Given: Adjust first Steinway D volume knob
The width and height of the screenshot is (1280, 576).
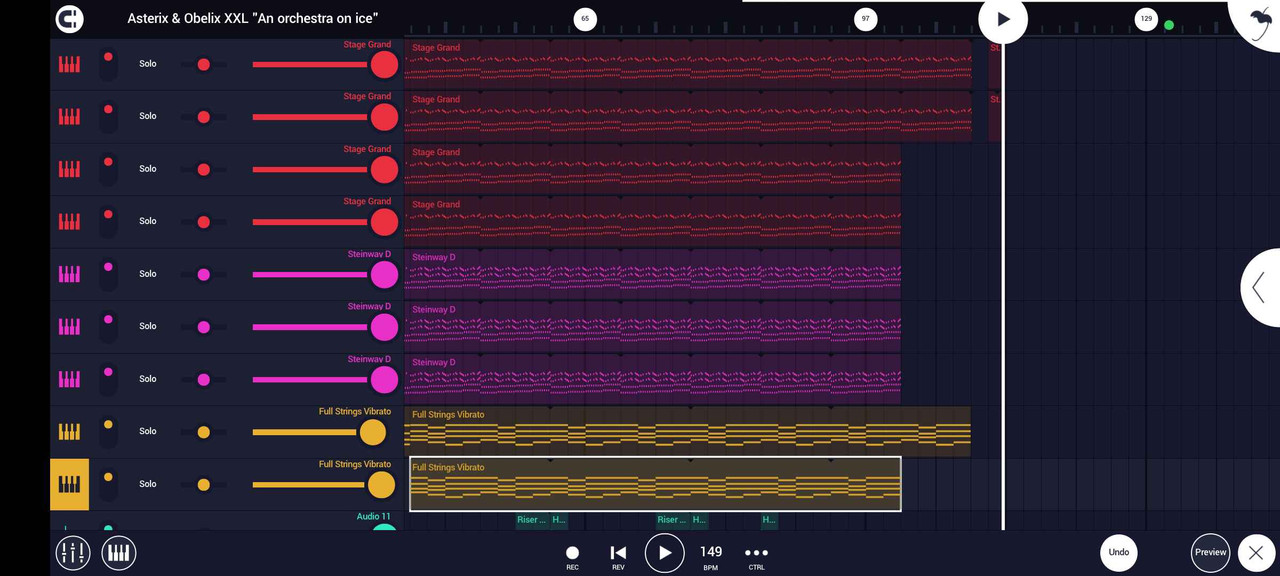Looking at the screenshot, I should (x=384, y=275).
